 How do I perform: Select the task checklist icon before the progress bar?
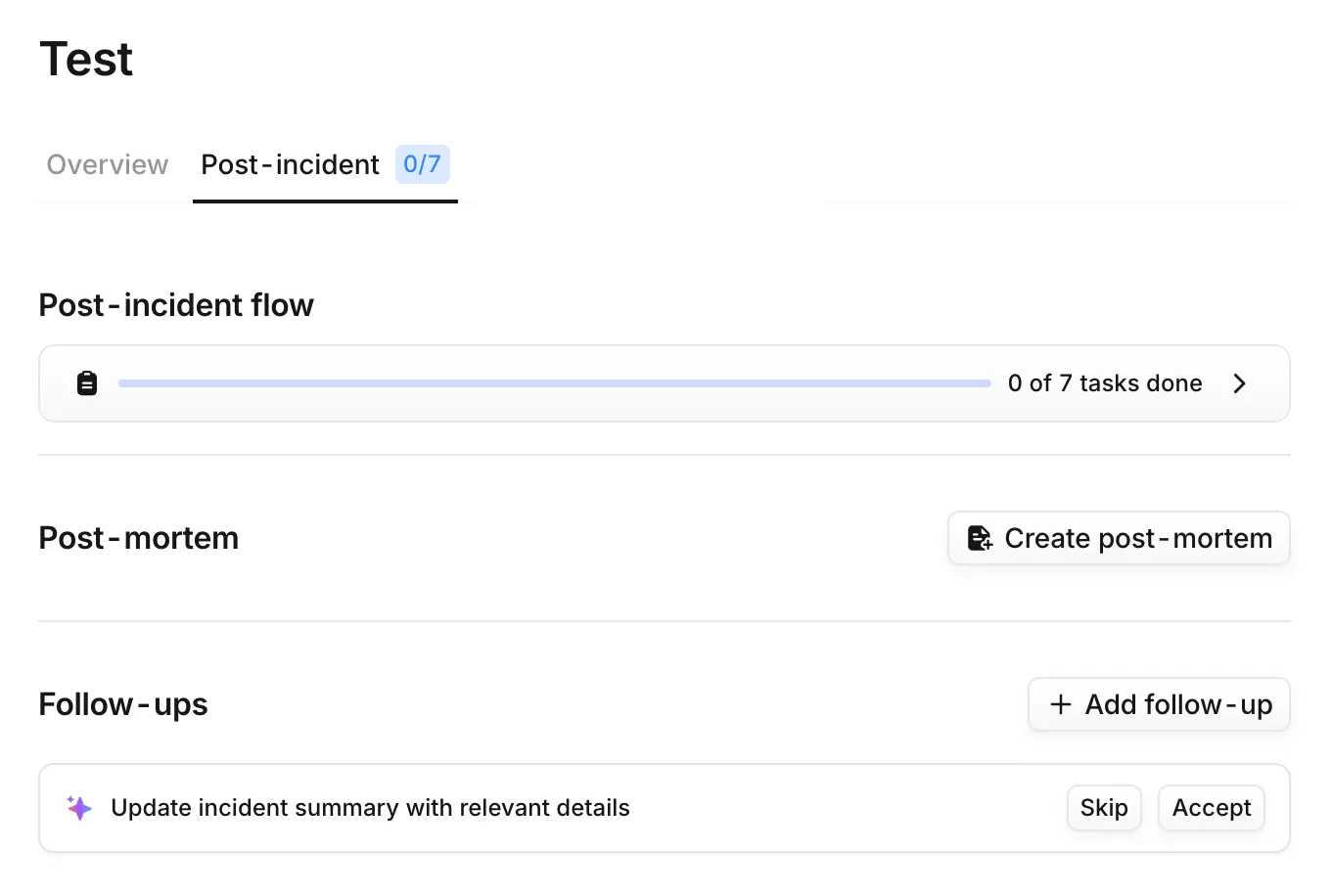tap(87, 382)
